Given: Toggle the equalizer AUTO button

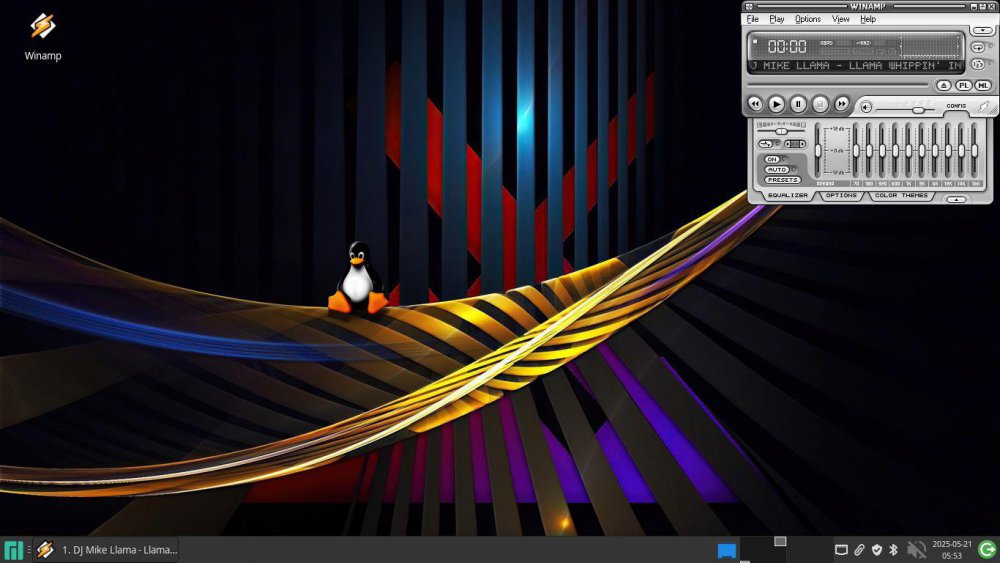Looking at the screenshot, I should tap(776, 169).
